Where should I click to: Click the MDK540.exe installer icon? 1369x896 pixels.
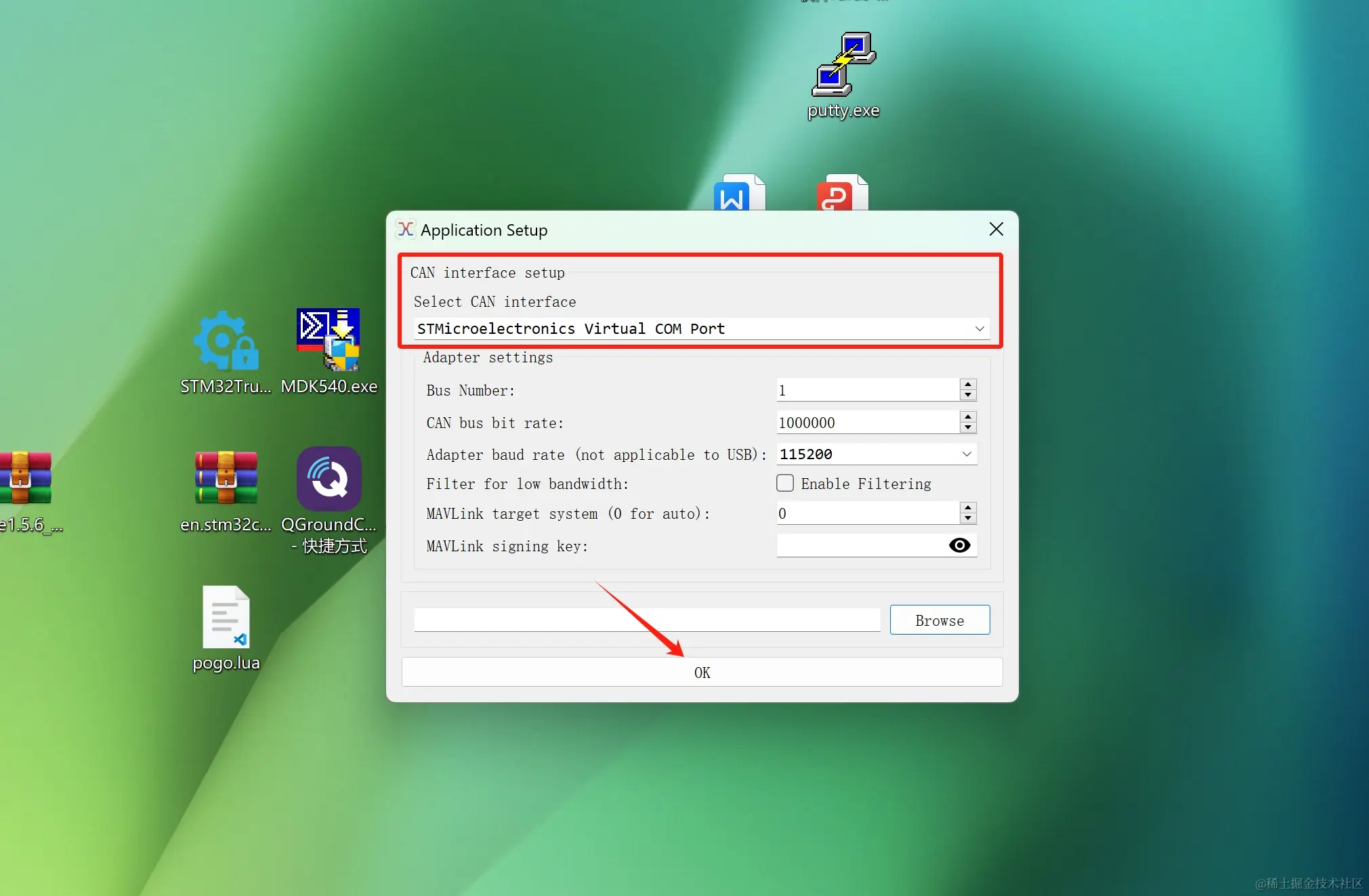(329, 340)
